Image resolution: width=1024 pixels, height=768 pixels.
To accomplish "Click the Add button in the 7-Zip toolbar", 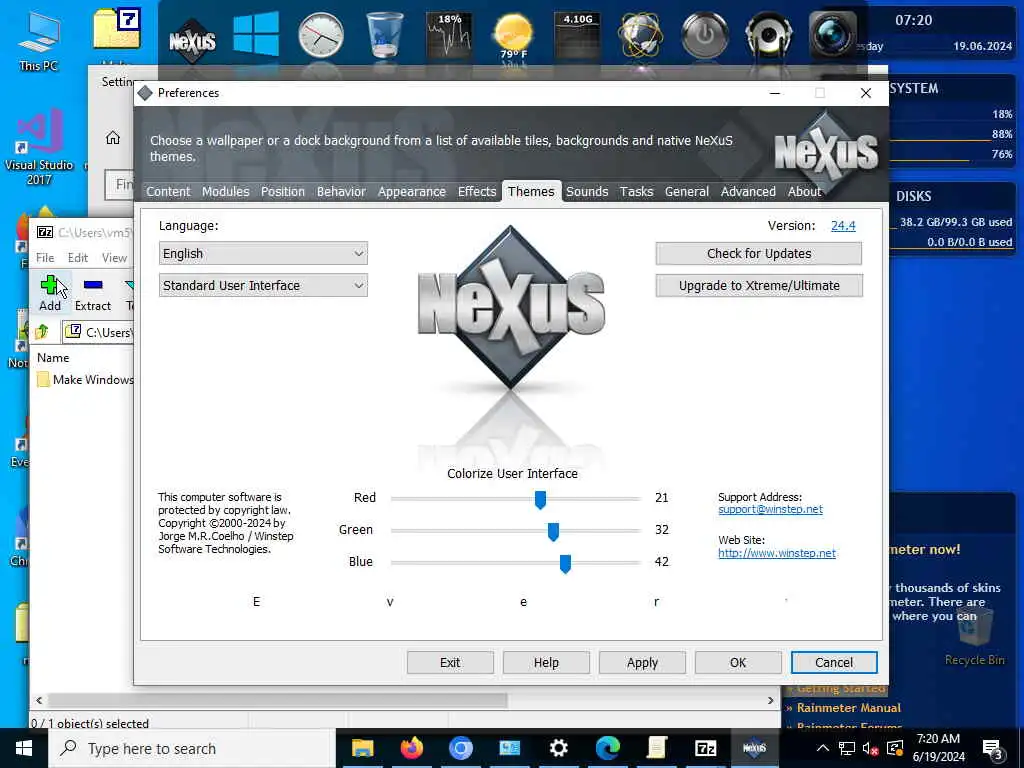I will pos(50,293).
